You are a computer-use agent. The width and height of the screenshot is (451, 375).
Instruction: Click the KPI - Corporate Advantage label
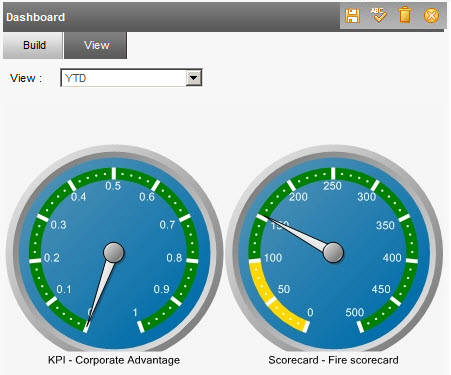point(114,360)
